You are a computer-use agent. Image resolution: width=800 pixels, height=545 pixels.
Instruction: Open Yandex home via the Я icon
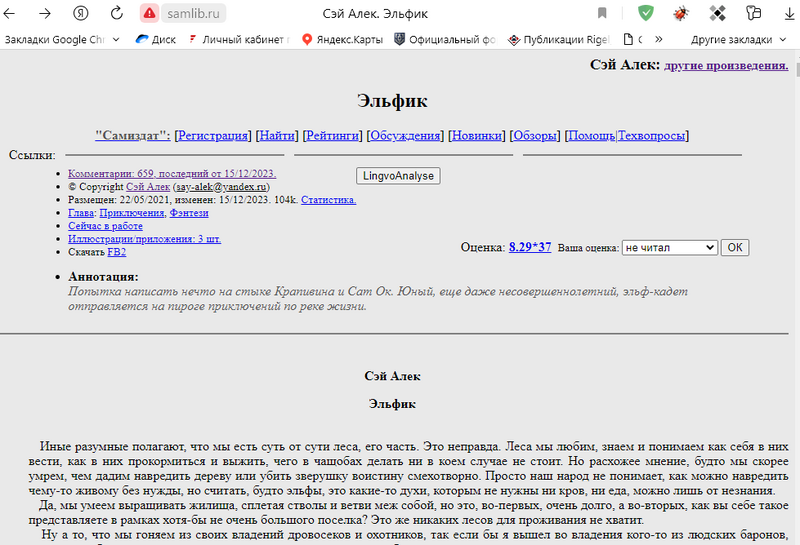point(81,13)
